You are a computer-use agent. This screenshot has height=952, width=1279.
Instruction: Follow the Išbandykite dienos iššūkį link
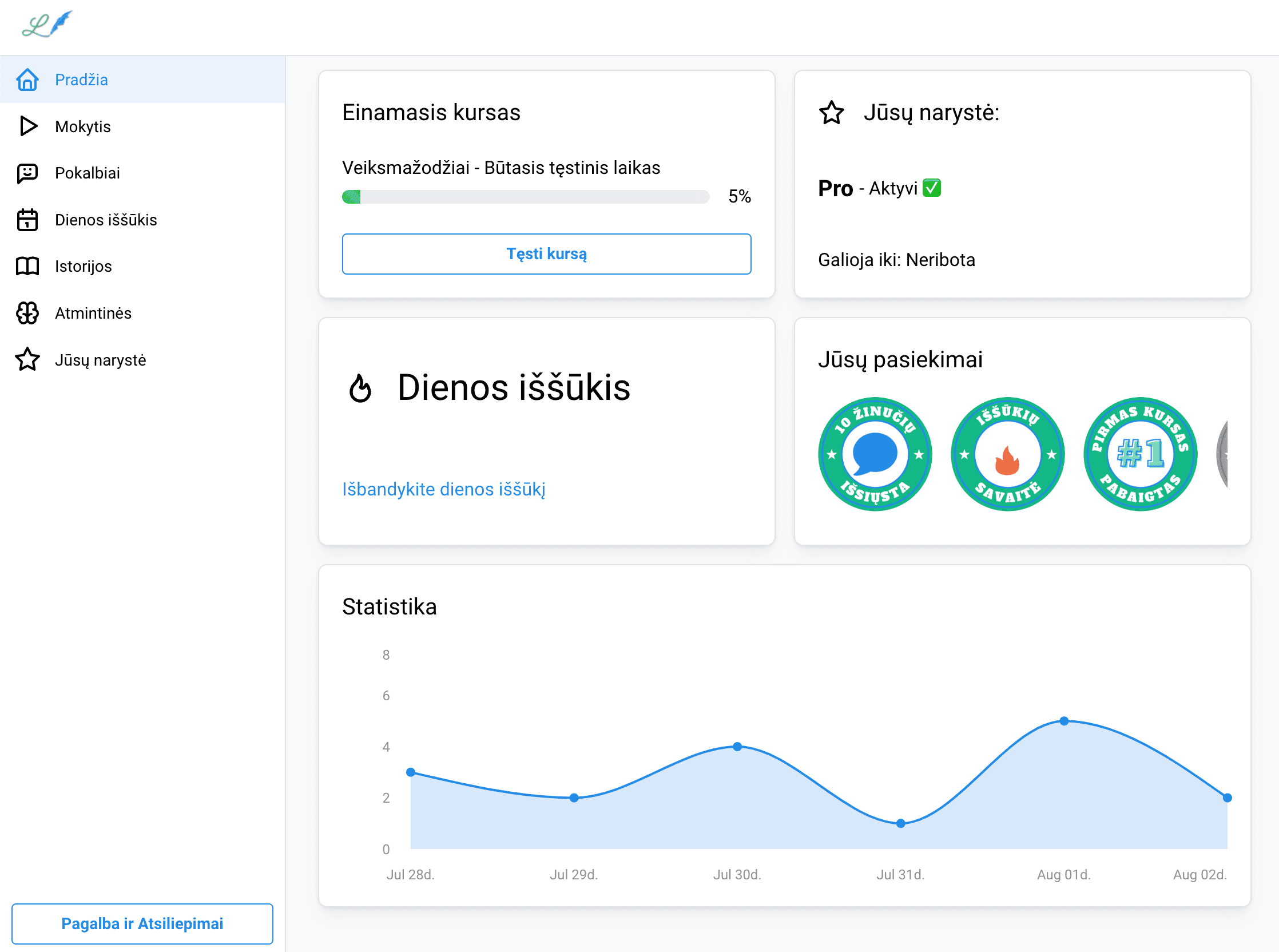click(444, 489)
